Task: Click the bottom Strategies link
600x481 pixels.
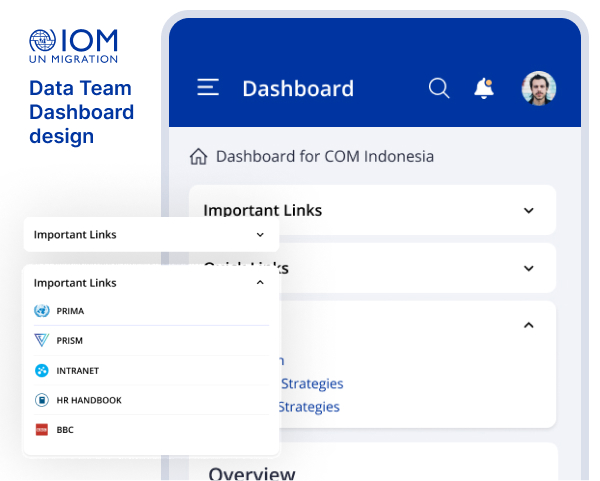Action: (308, 407)
